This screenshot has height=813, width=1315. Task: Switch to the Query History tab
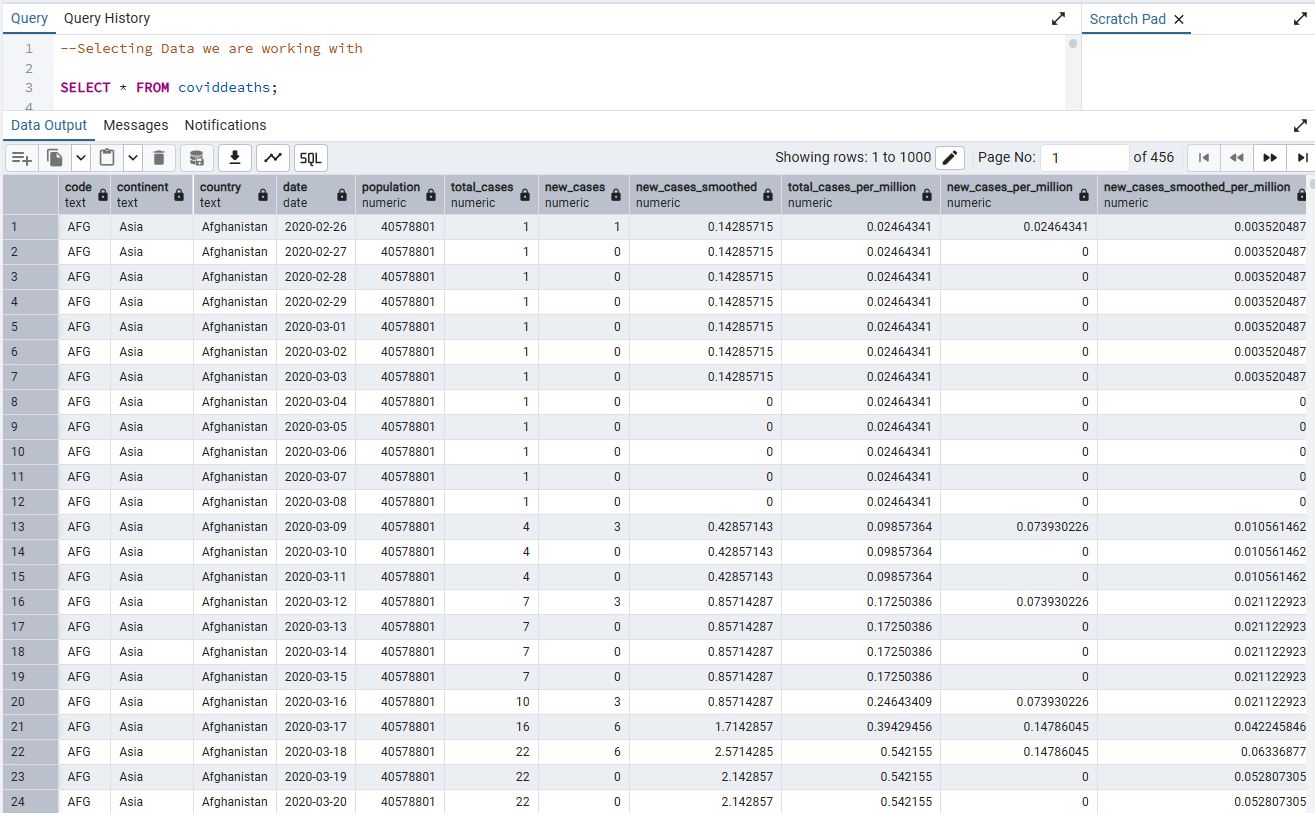tap(107, 18)
